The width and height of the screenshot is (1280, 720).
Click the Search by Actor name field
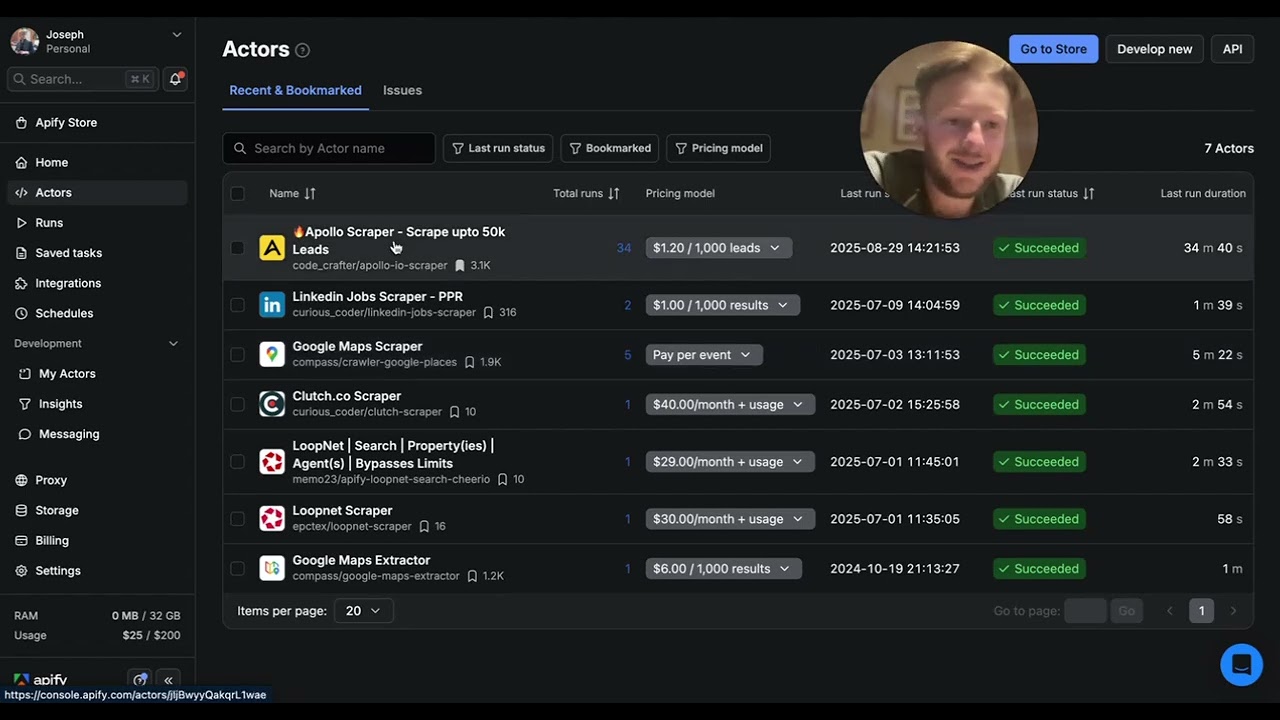click(x=329, y=148)
